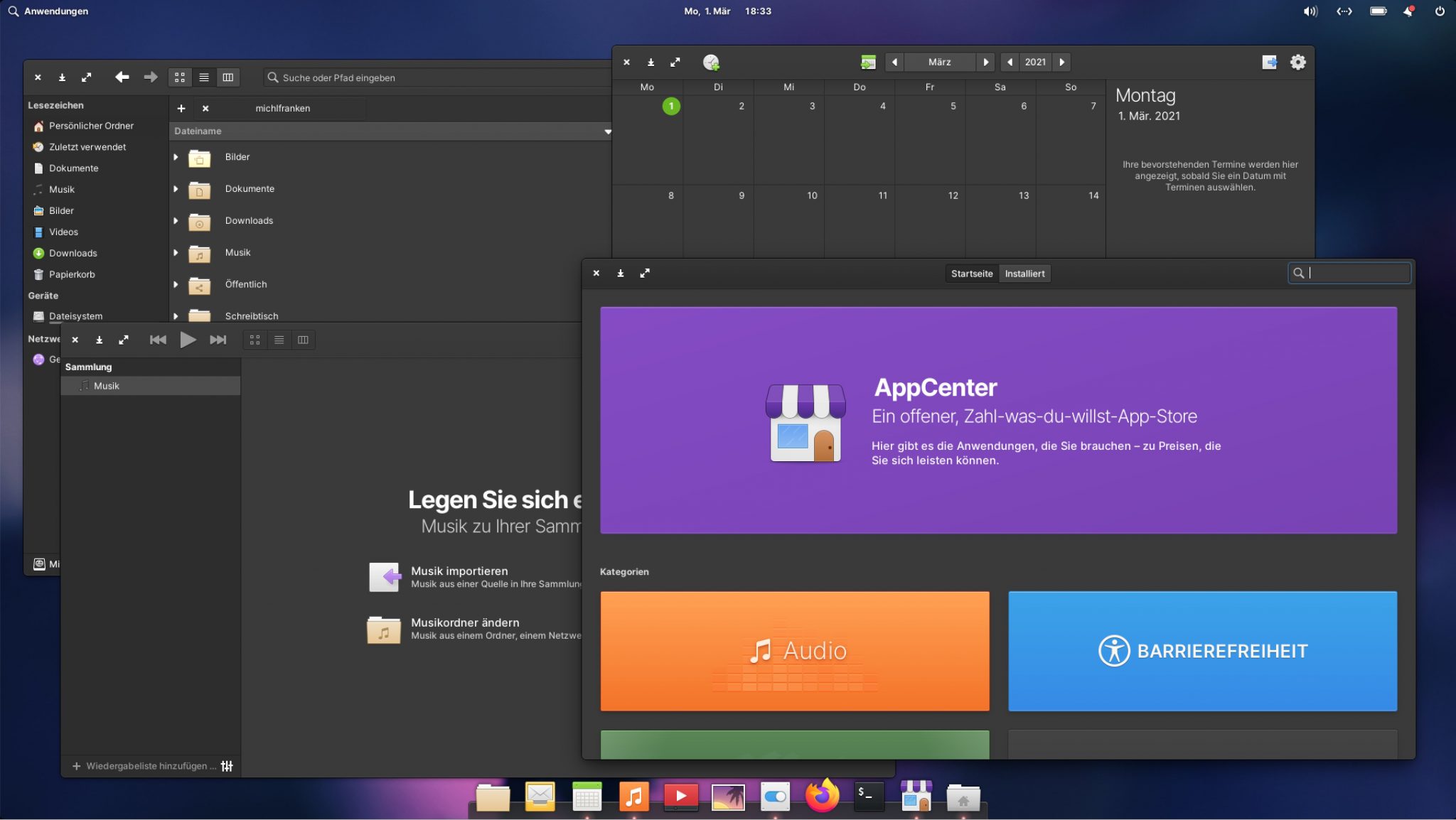Start playback in Music player
This screenshot has height=820, width=1456.
[x=188, y=340]
